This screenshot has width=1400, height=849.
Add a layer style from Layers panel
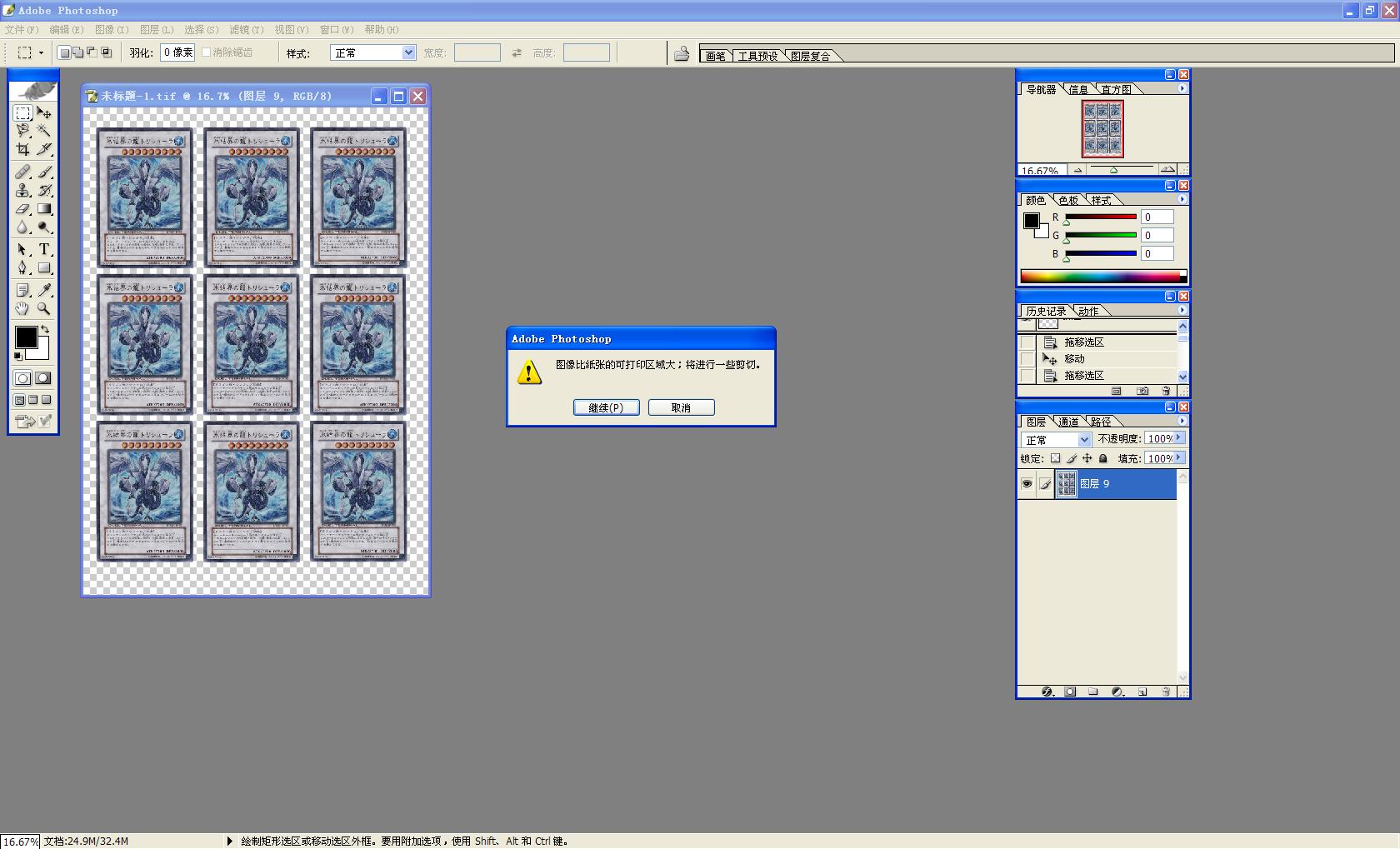point(1047,692)
